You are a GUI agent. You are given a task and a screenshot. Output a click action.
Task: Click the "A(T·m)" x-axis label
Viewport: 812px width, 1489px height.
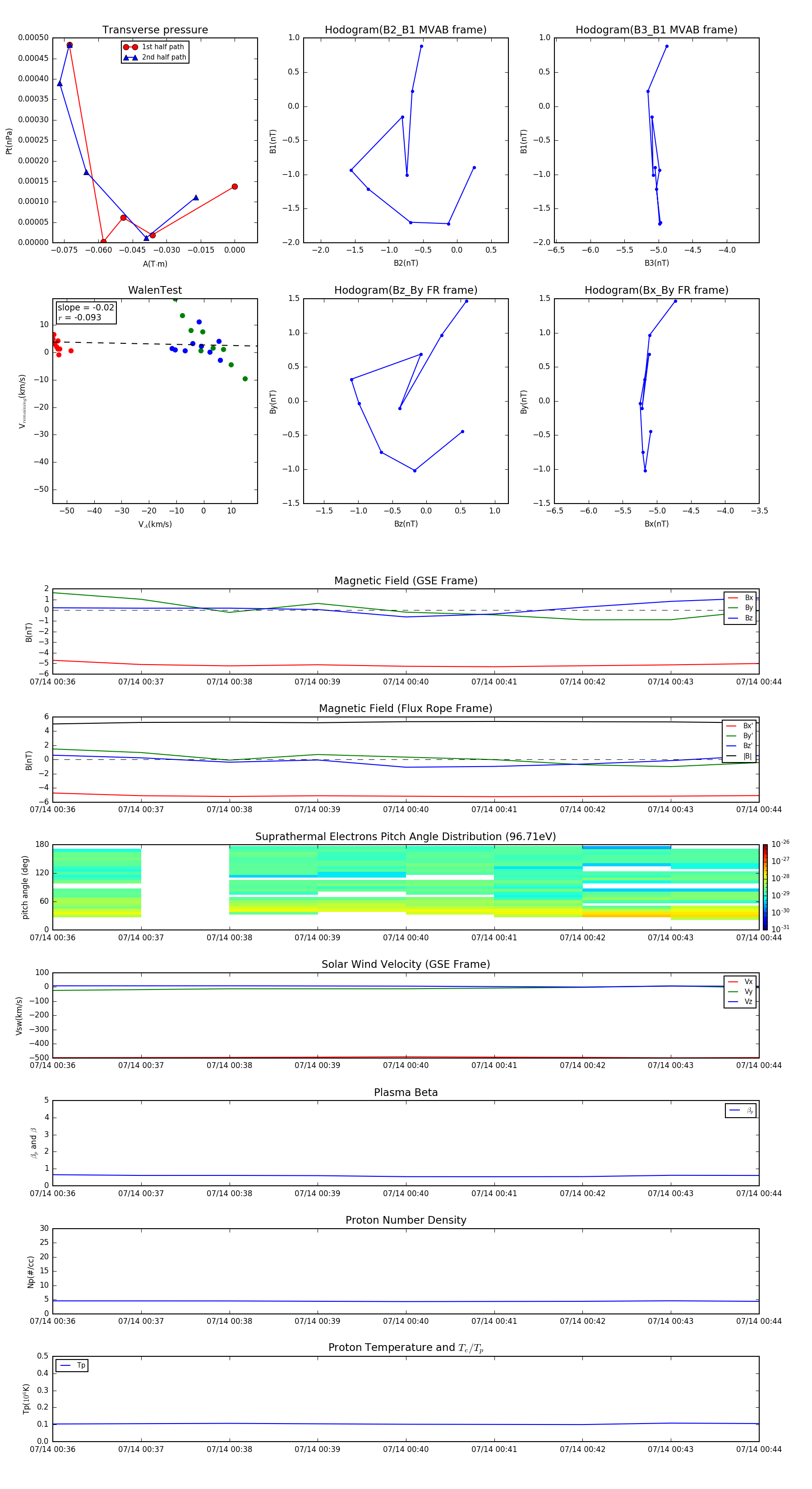point(155,264)
